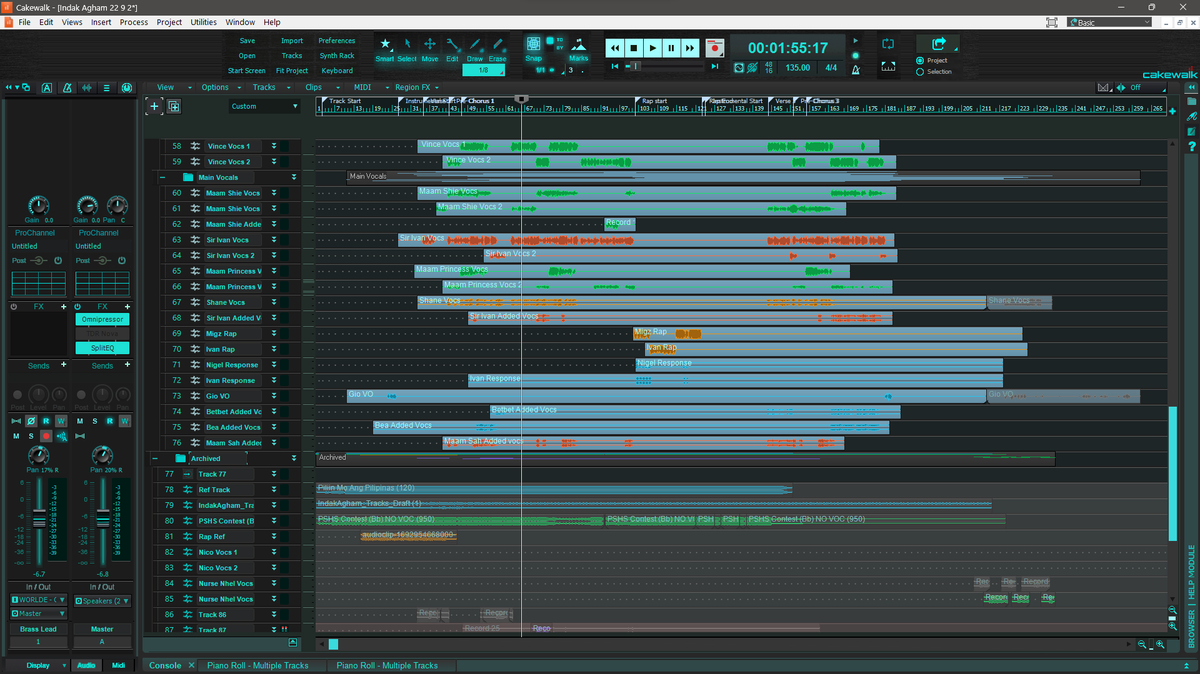The image size is (1200, 674).
Task: Select the Selection radio button
Action: [x=920, y=72]
